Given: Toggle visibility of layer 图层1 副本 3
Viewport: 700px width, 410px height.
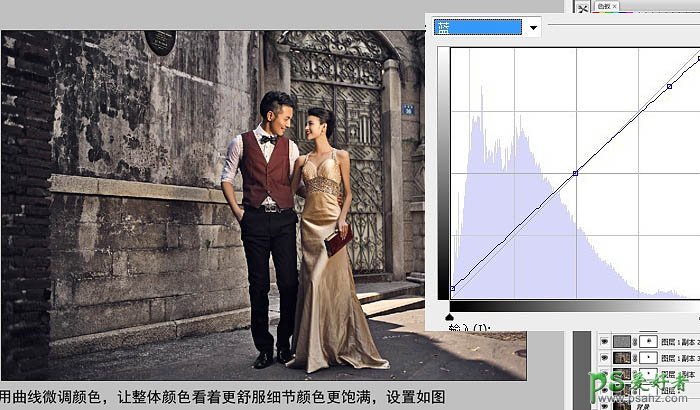Looking at the screenshot, I should point(604,357).
